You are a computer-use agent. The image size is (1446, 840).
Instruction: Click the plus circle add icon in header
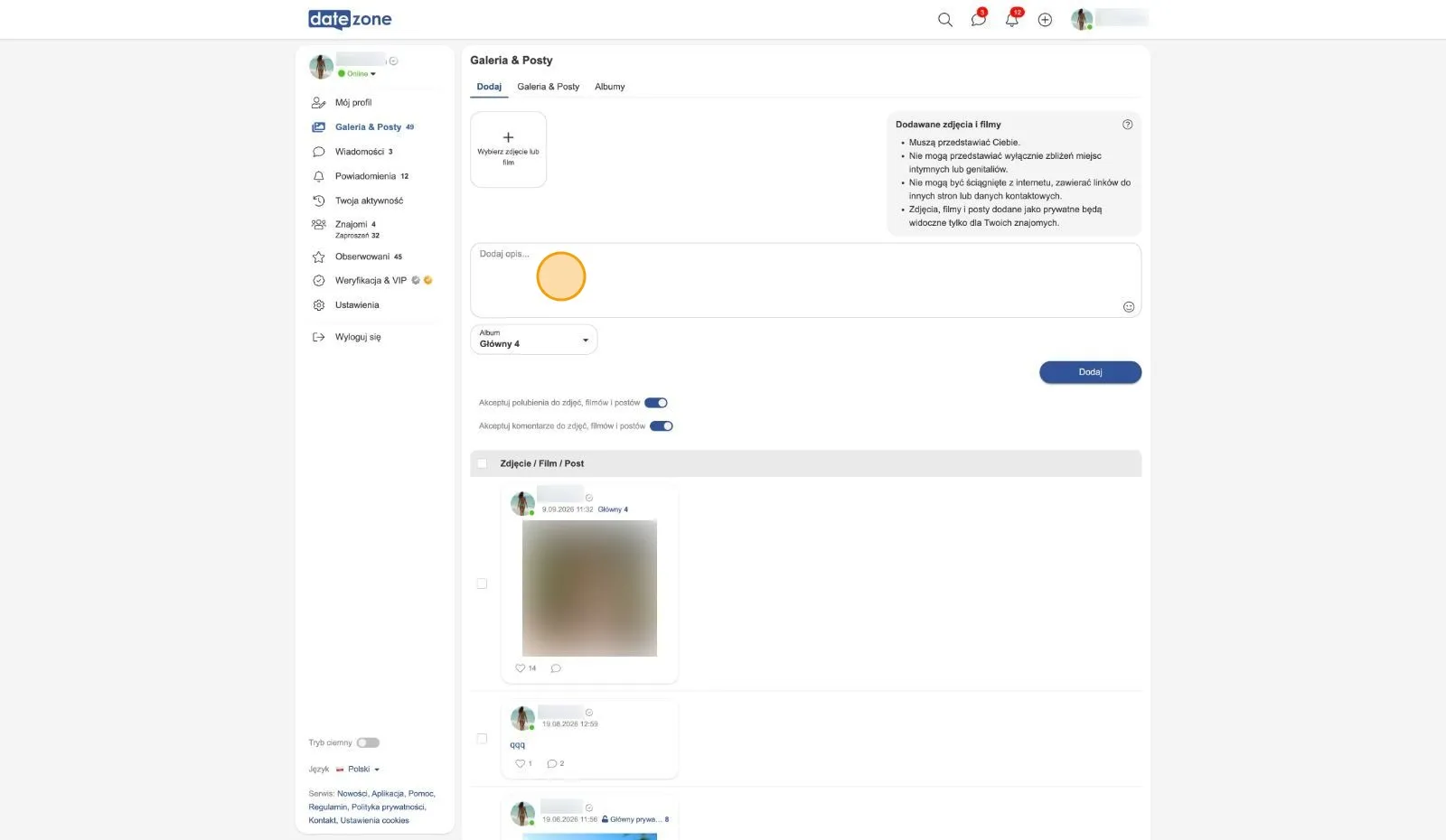(1045, 19)
